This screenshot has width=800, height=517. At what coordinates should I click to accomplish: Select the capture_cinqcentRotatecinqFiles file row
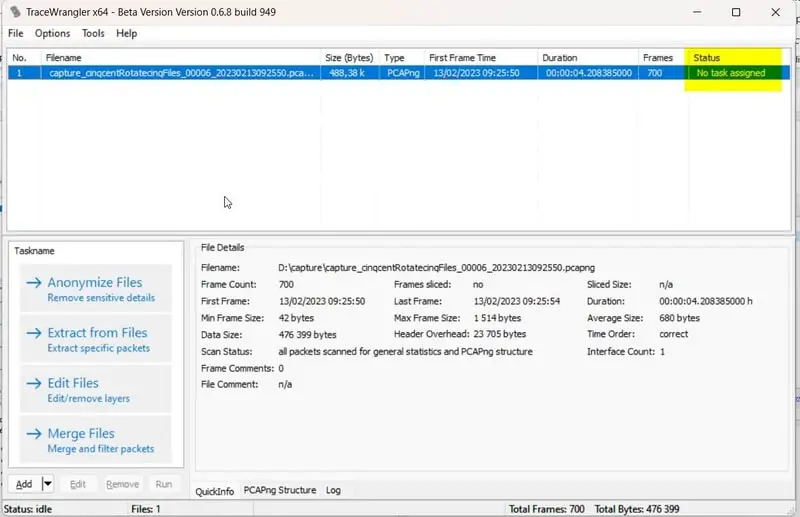[x=398, y=73]
